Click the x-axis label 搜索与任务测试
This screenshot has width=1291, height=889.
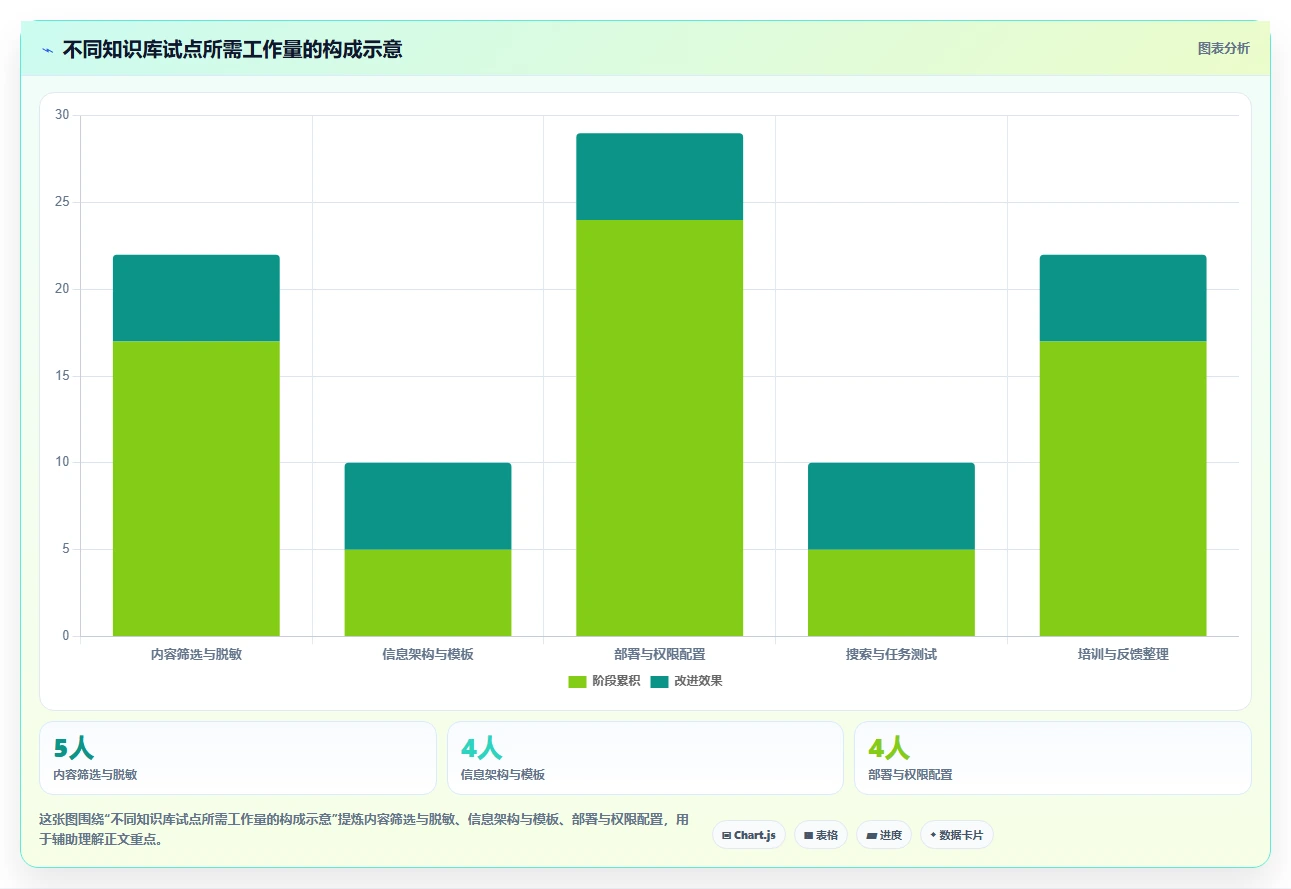891,654
